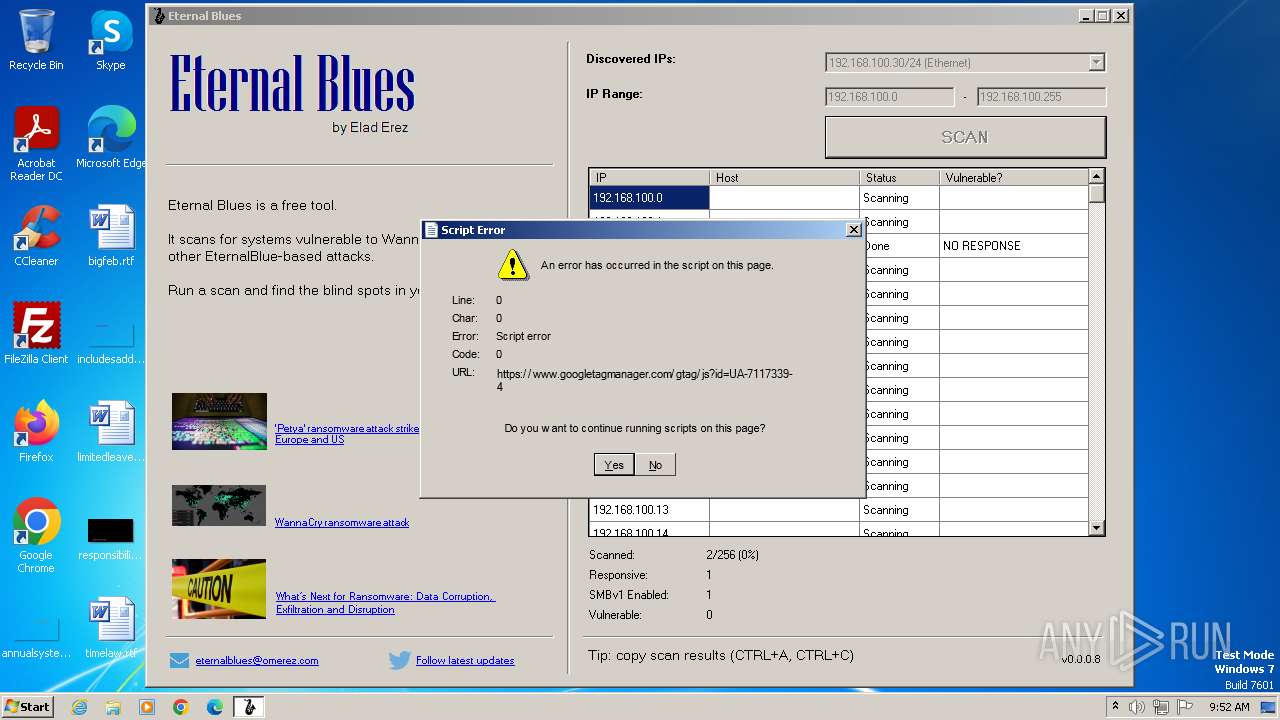Open Edge from the taskbar
This screenshot has width=1280, height=720.
(215, 707)
